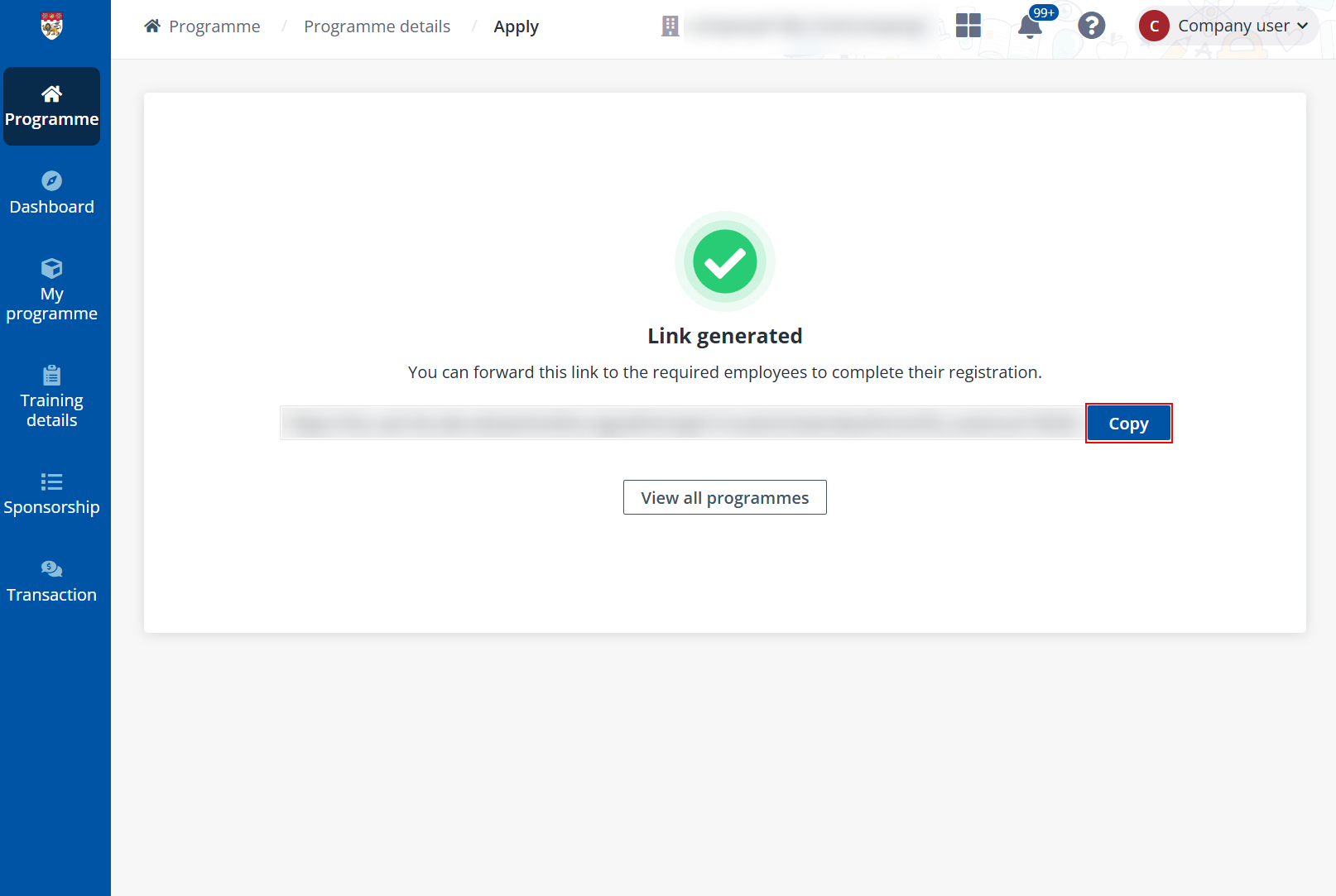The image size is (1336, 896).
Task: Select My programme in the sidebar
Action: tap(51, 290)
